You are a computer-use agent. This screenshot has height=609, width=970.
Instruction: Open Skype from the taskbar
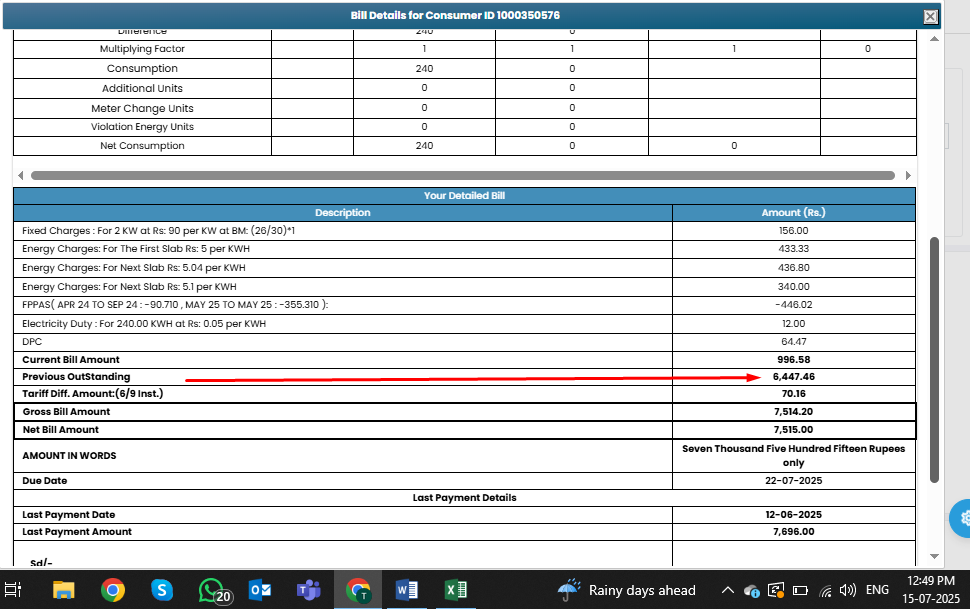click(x=161, y=590)
